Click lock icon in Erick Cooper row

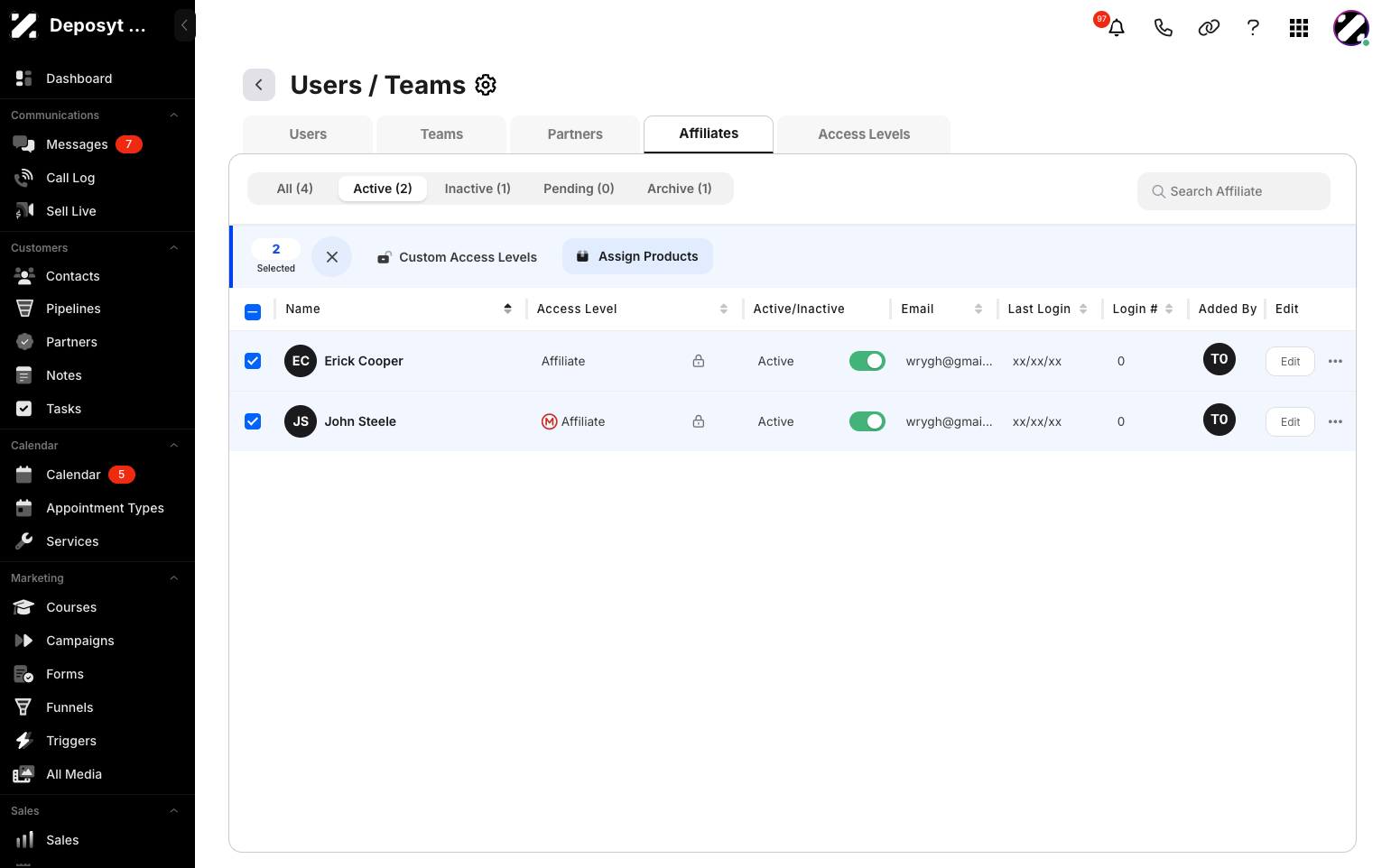(x=699, y=361)
